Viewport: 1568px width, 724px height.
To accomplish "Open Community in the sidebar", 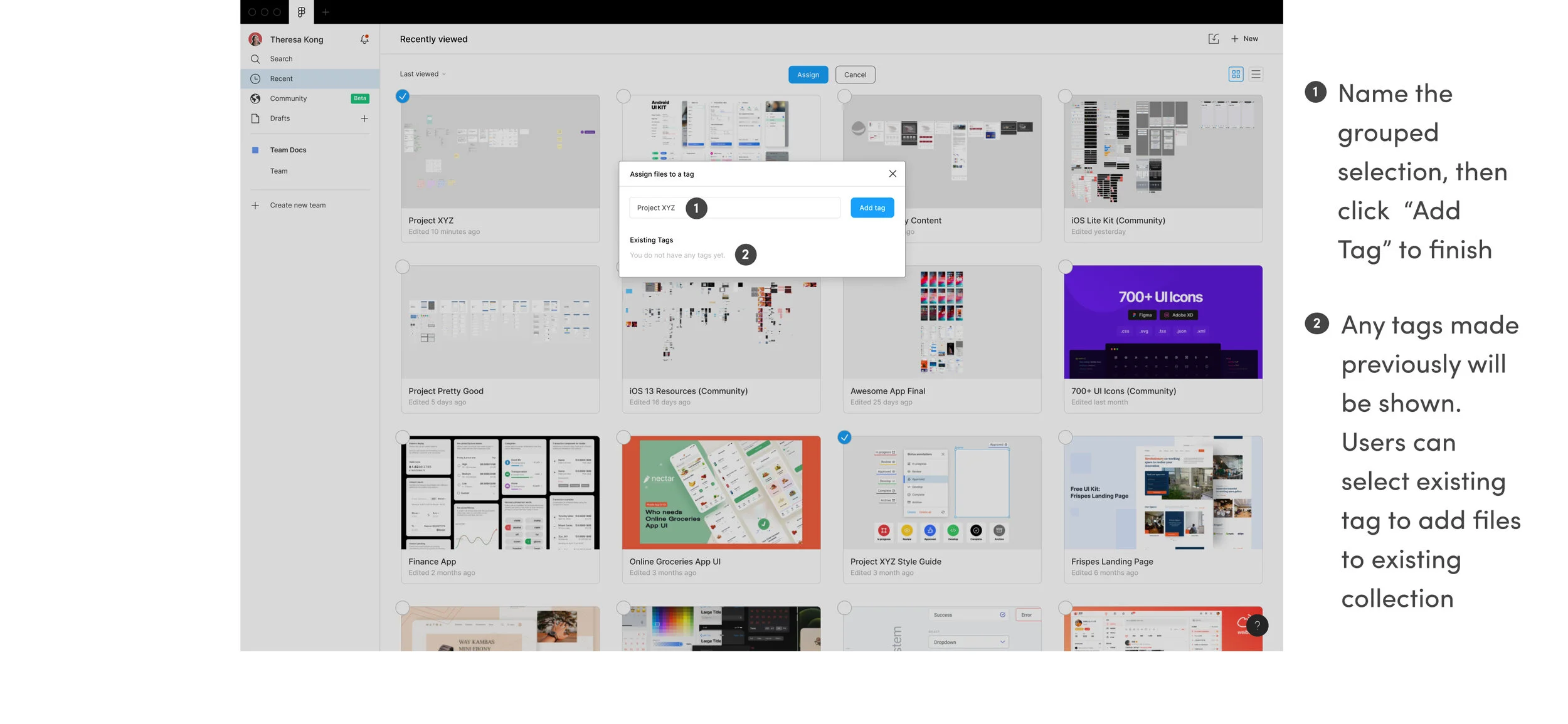I will click(289, 98).
